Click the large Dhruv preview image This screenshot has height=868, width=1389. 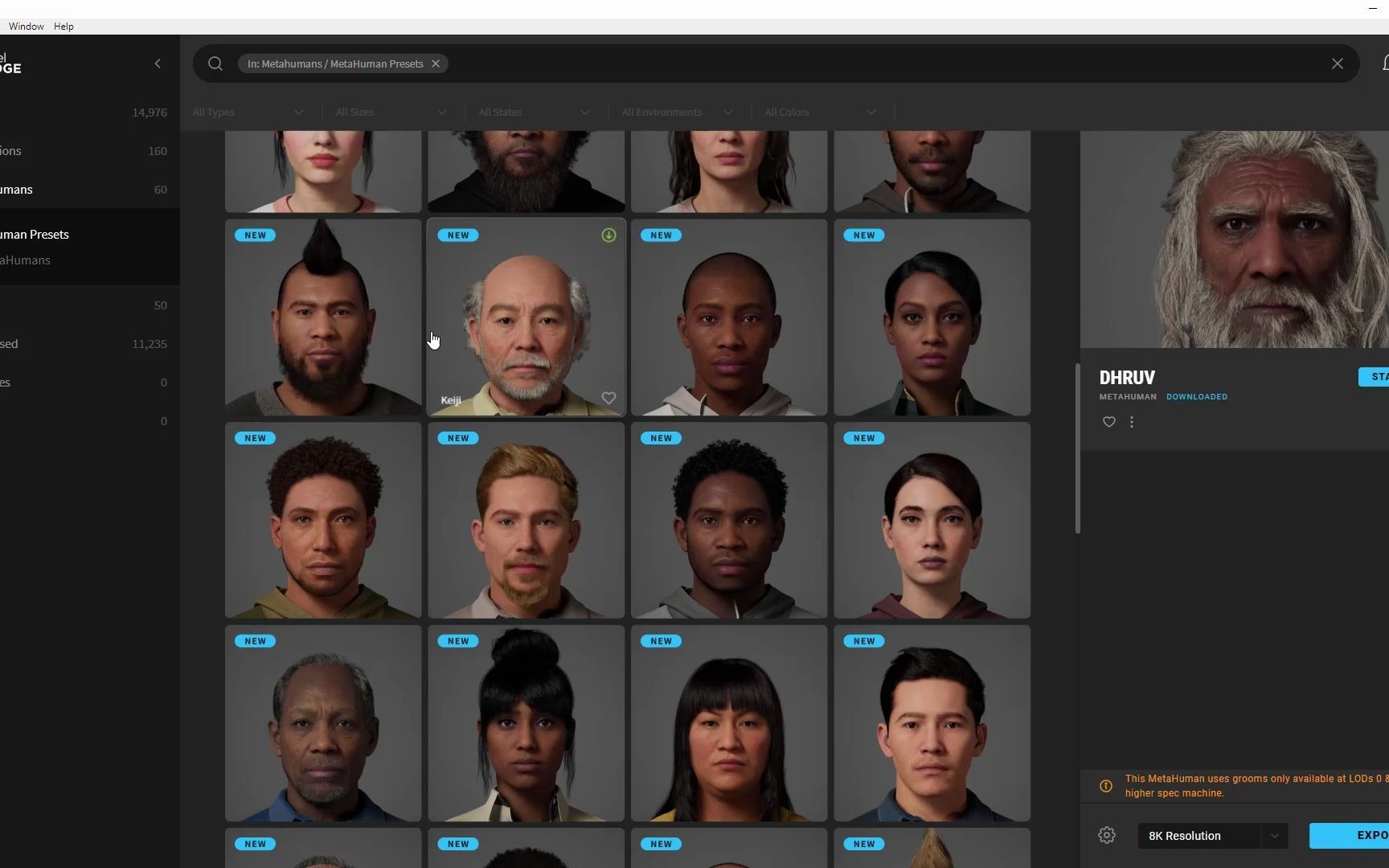click(x=1235, y=240)
